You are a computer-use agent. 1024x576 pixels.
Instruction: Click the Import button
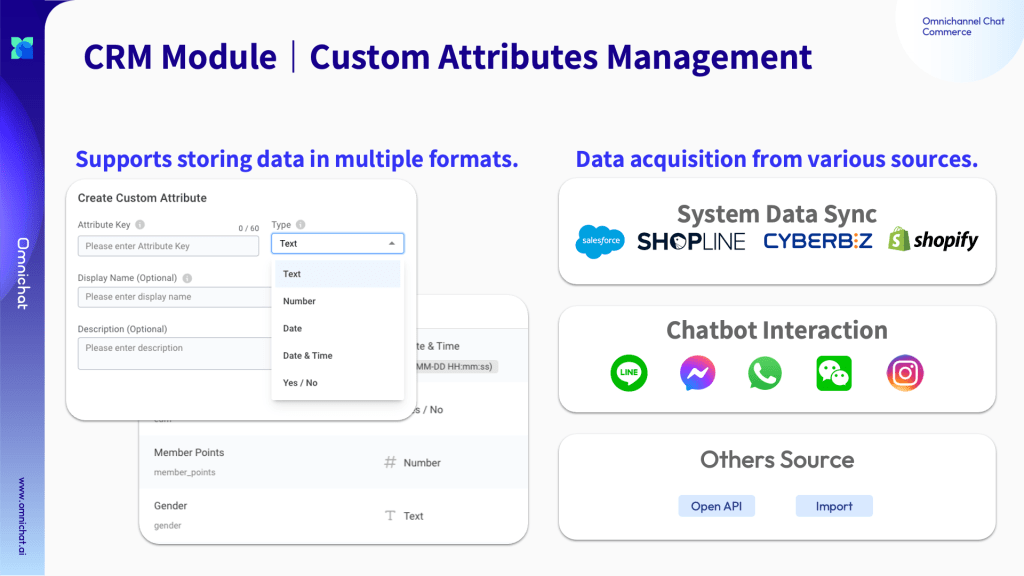tap(834, 506)
